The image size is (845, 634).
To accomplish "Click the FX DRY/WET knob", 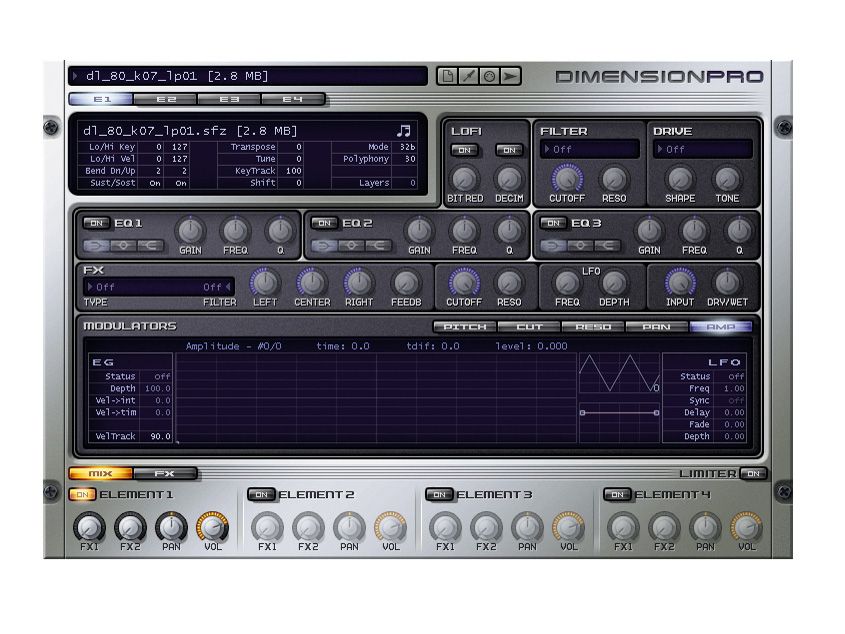I will coord(727,282).
